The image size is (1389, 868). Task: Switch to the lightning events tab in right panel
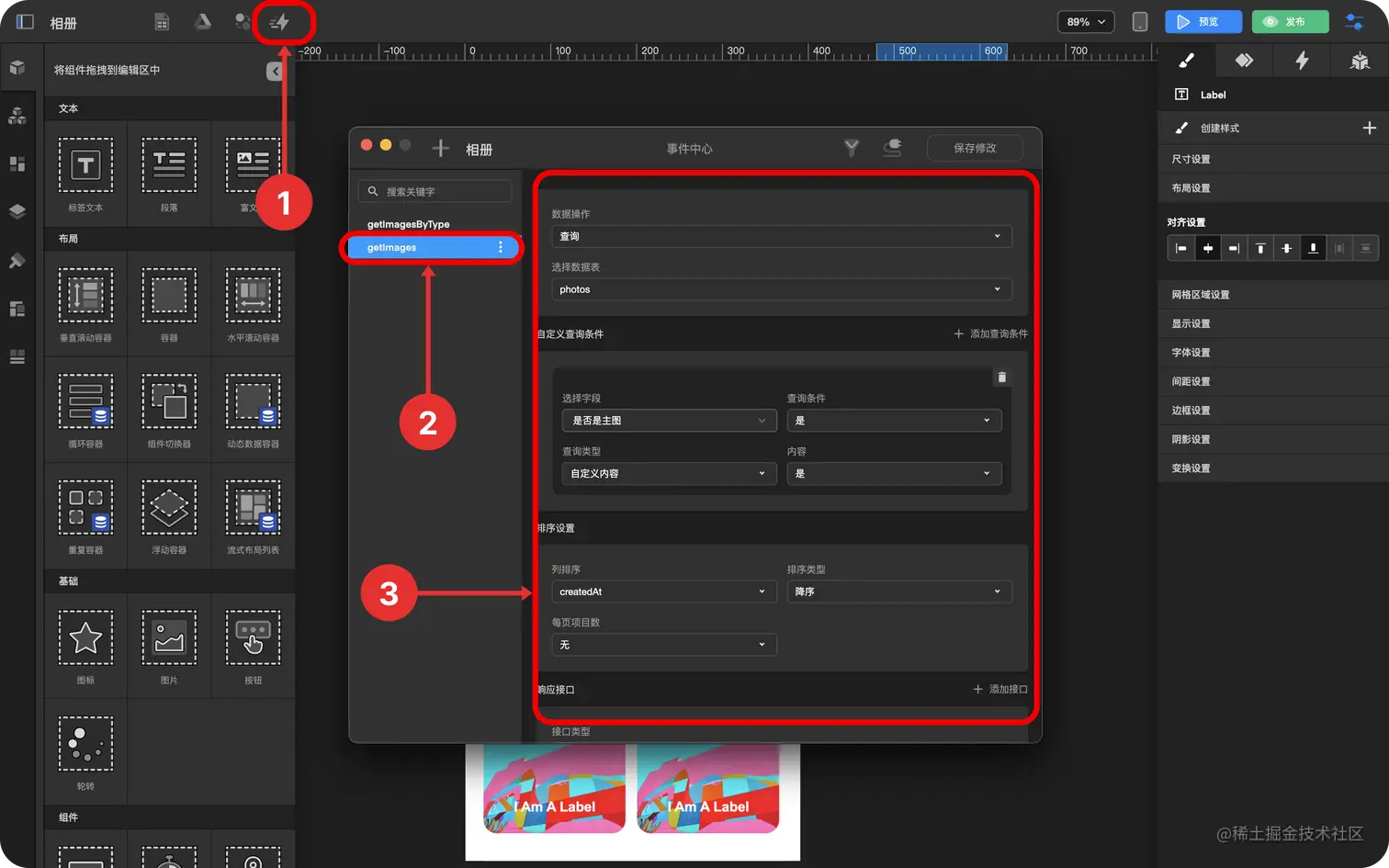(x=1302, y=61)
